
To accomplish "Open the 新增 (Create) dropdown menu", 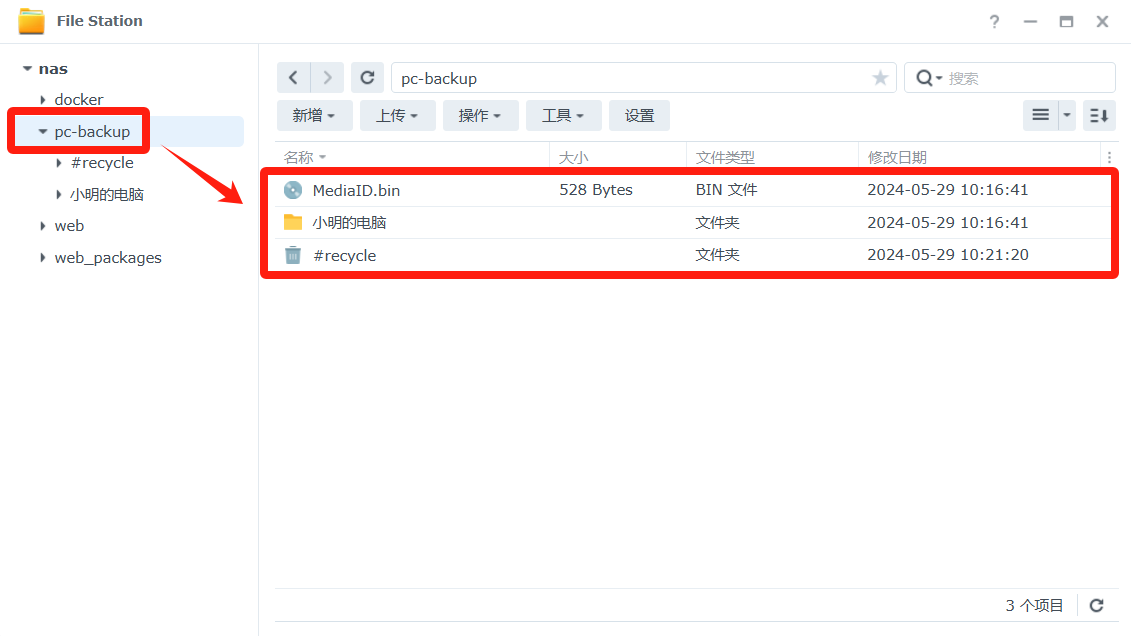I will tap(314, 116).
